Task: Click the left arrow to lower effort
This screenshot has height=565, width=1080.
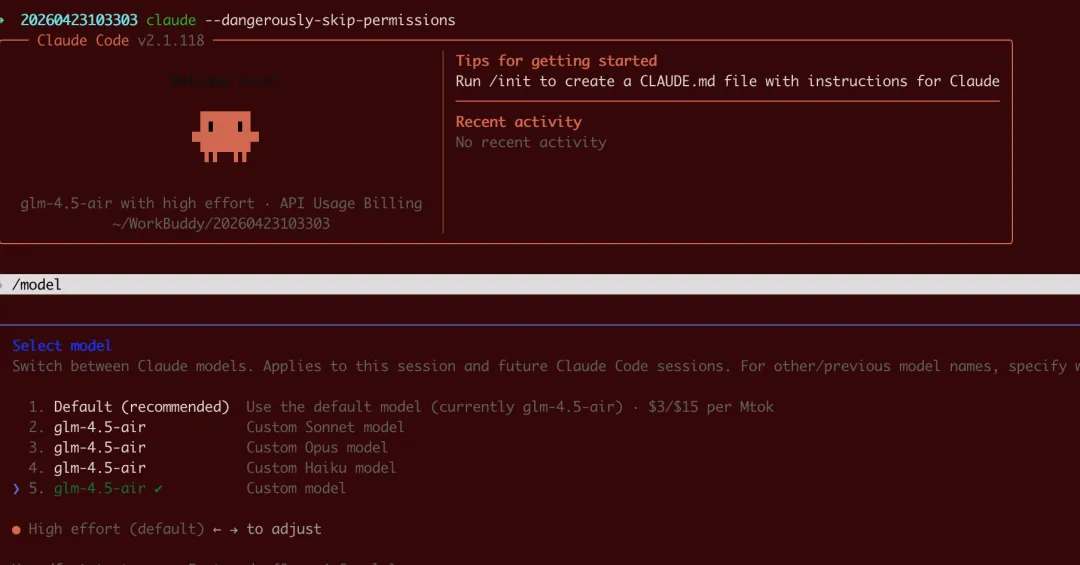Action: tap(217, 529)
